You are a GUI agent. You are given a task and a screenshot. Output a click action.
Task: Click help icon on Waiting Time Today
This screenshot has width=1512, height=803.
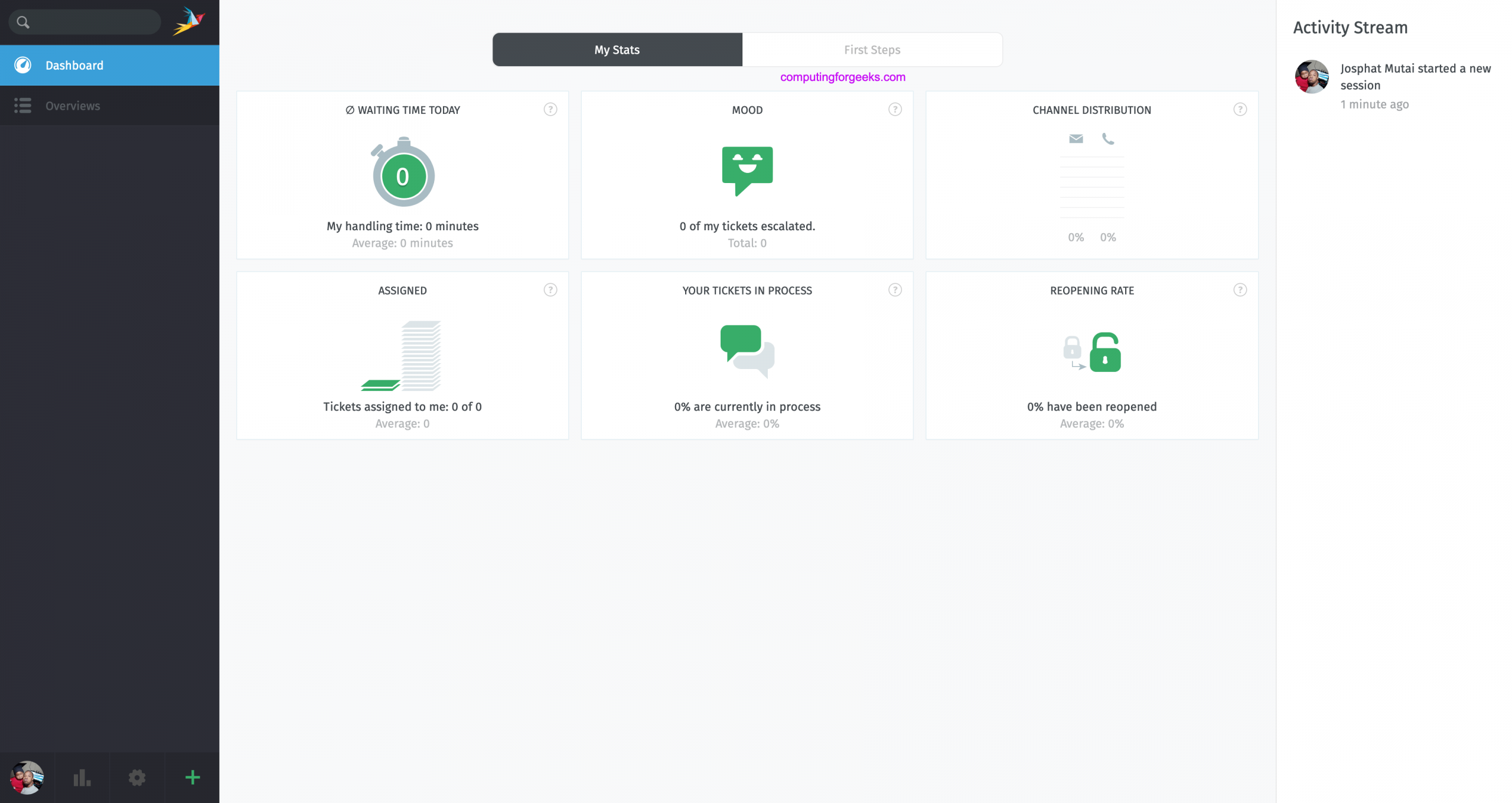[550, 109]
